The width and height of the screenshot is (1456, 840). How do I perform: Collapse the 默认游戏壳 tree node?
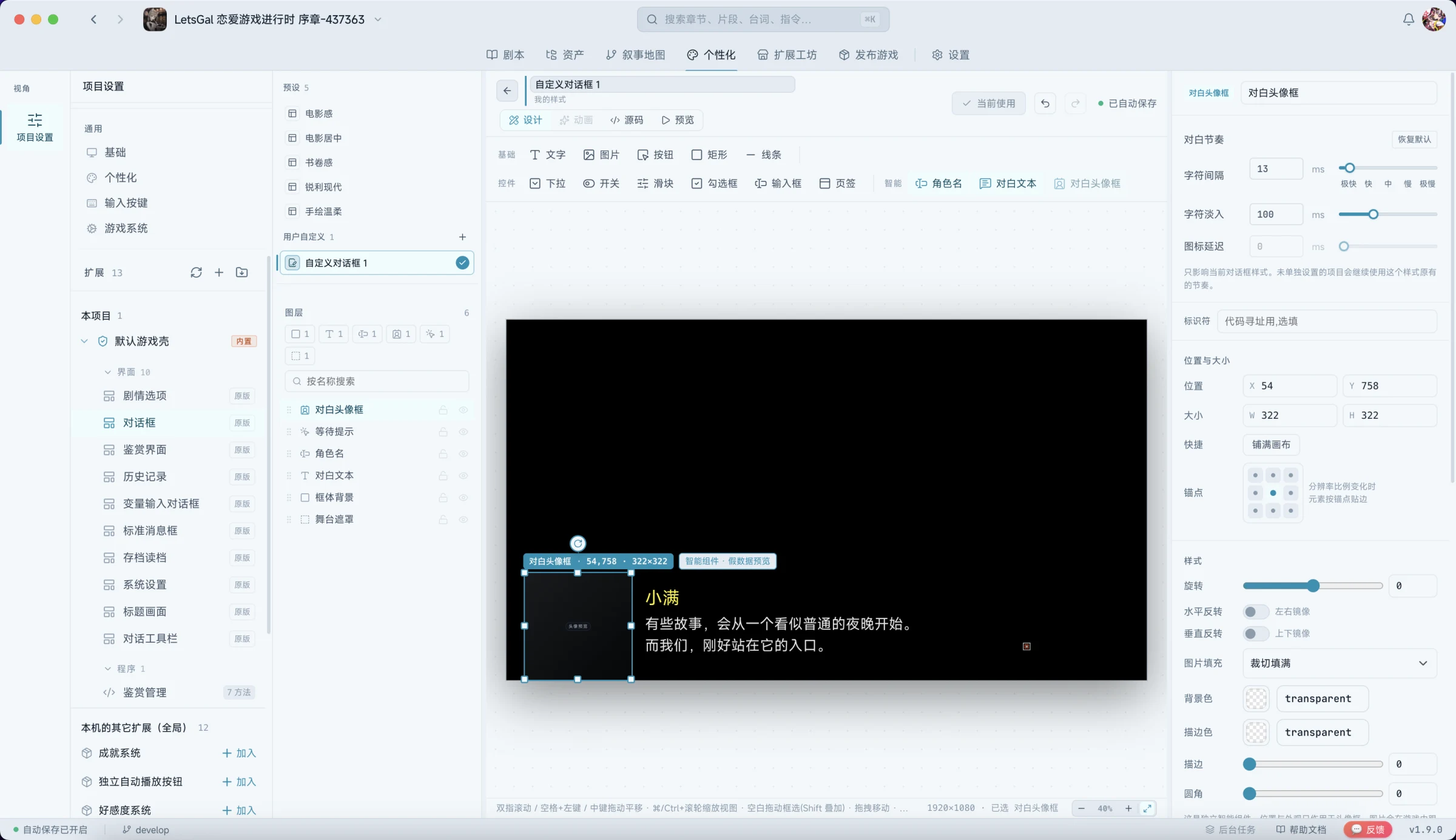84,341
